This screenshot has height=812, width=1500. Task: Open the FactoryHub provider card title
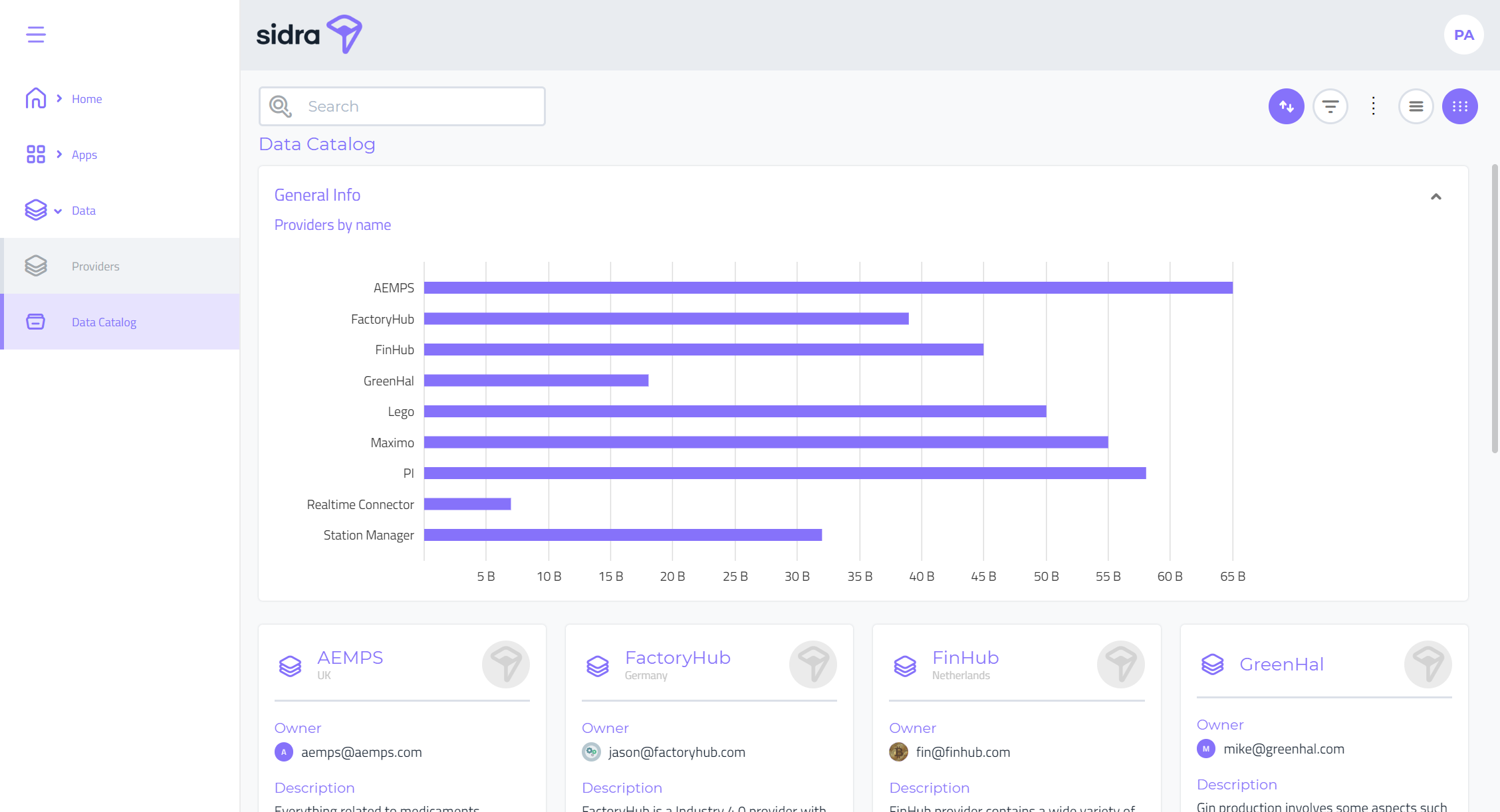pyautogui.click(x=678, y=658)
